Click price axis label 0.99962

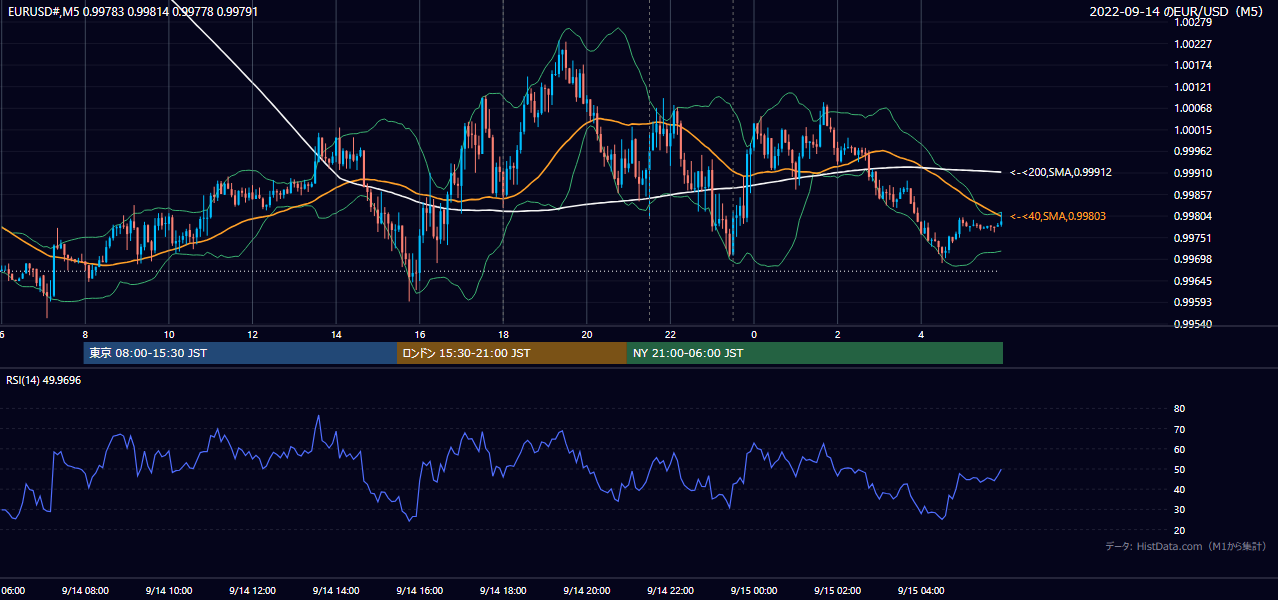(1194, 151)
